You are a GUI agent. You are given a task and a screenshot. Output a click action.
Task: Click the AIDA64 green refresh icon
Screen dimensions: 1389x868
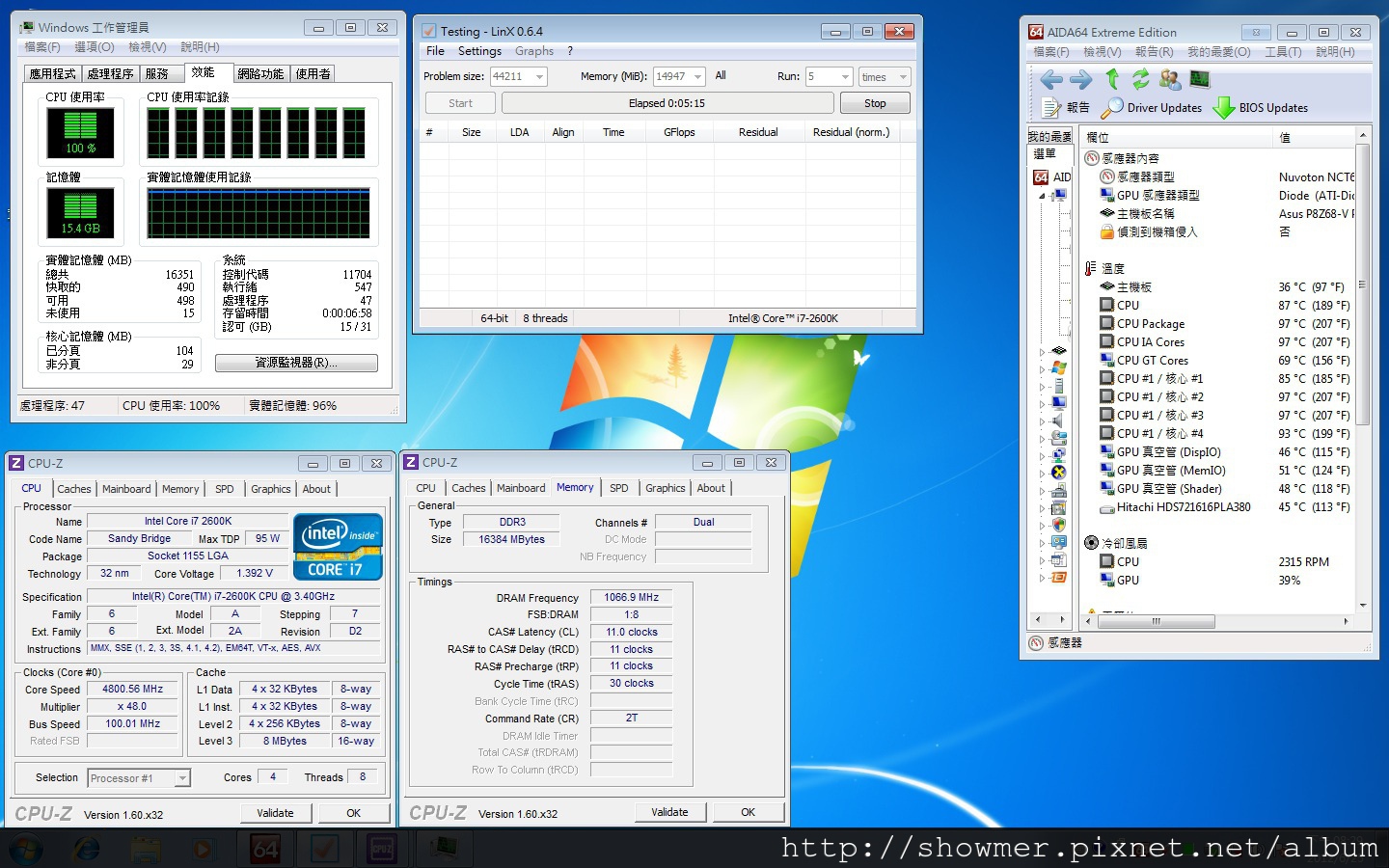[x=1141, y=79]
